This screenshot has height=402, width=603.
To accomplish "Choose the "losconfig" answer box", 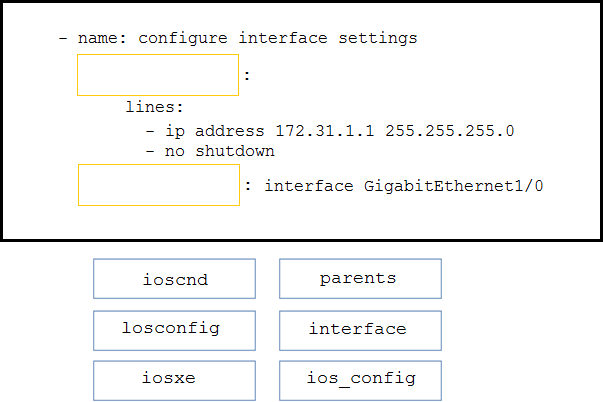I will click(x=174, y=329).
